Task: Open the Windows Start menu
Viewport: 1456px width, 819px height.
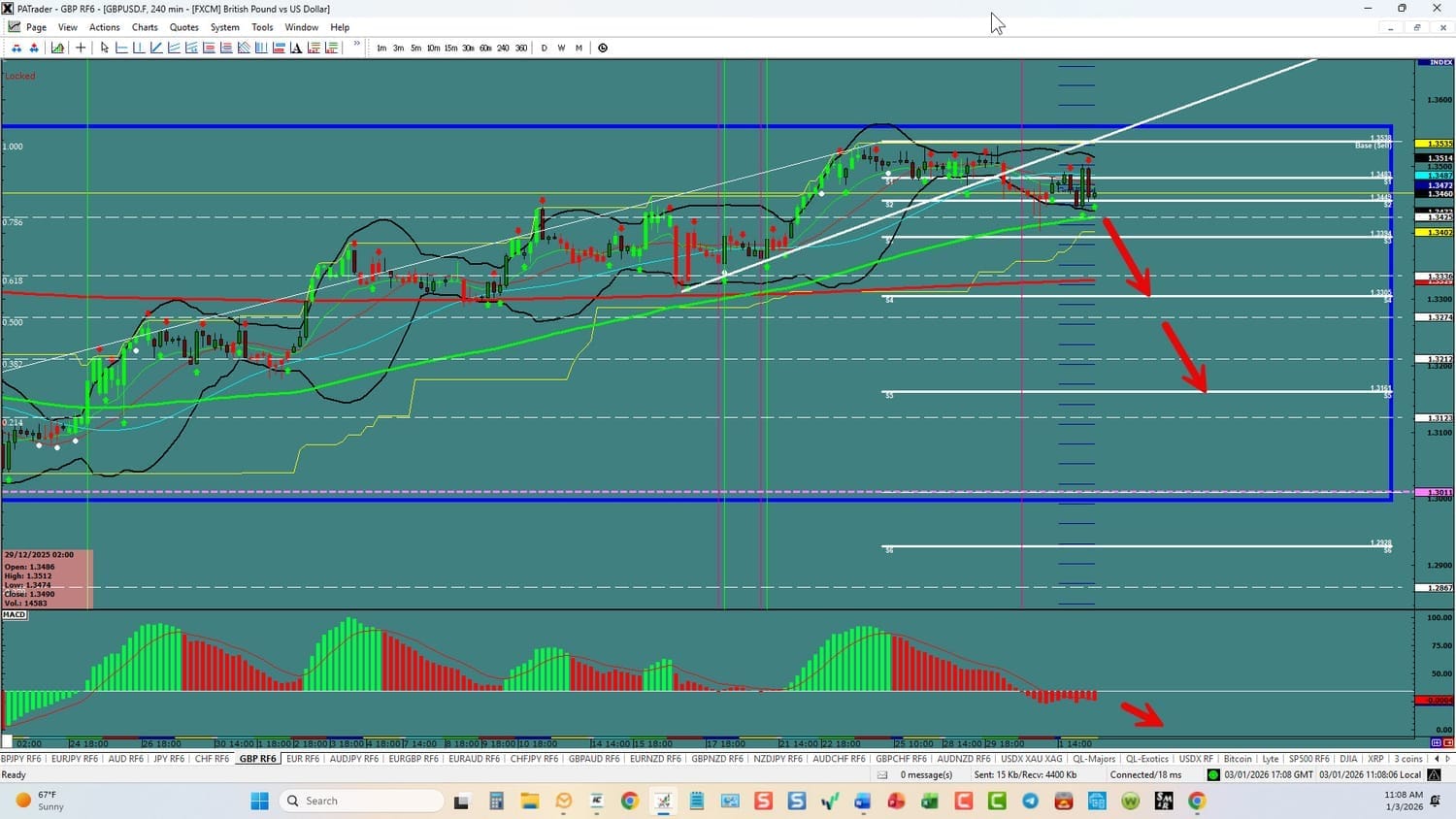Action: (x=259, y=801)
